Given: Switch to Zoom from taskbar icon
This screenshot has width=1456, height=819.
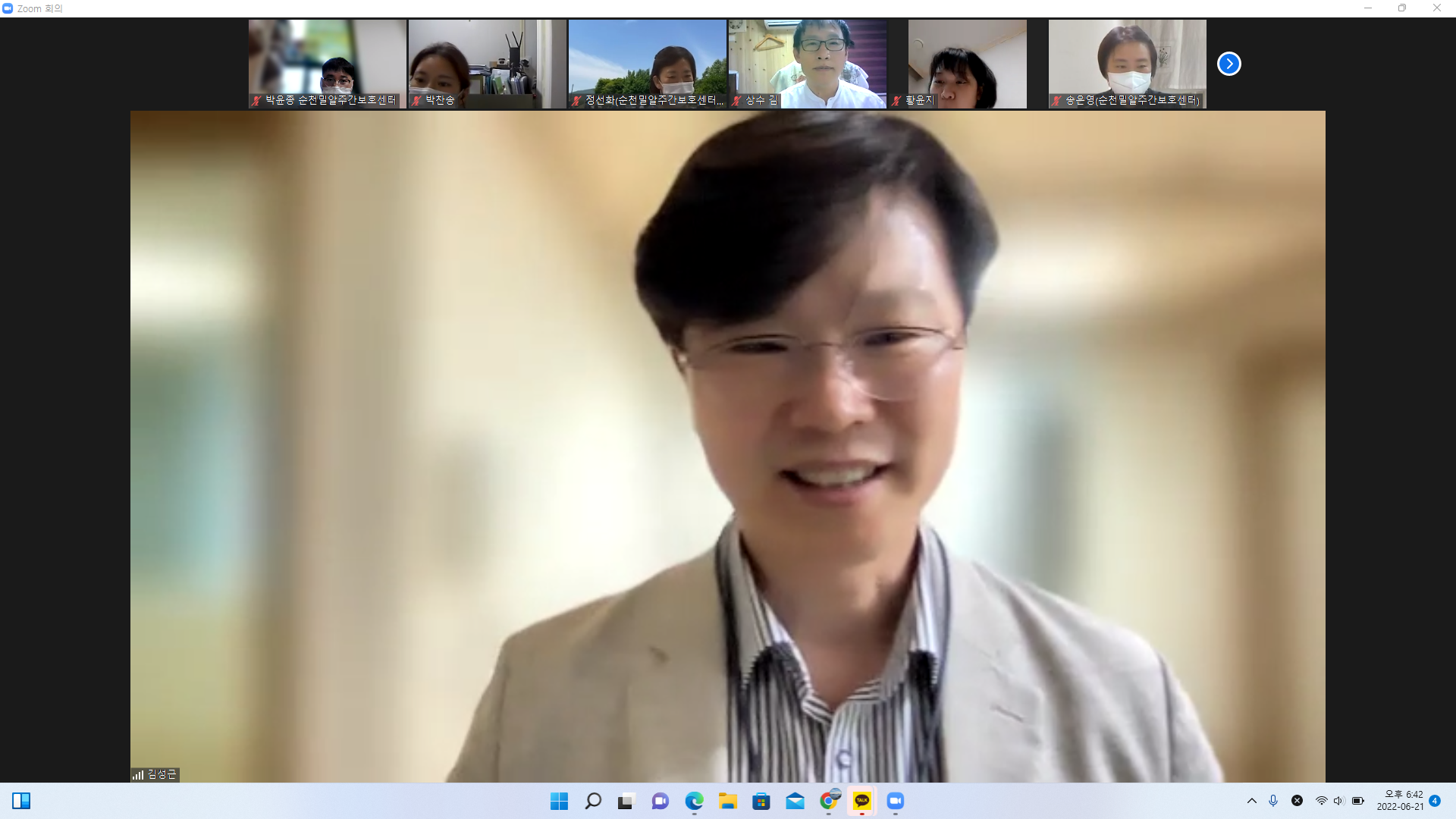Looking at the screenshot, I should click(x=896, y=801).
